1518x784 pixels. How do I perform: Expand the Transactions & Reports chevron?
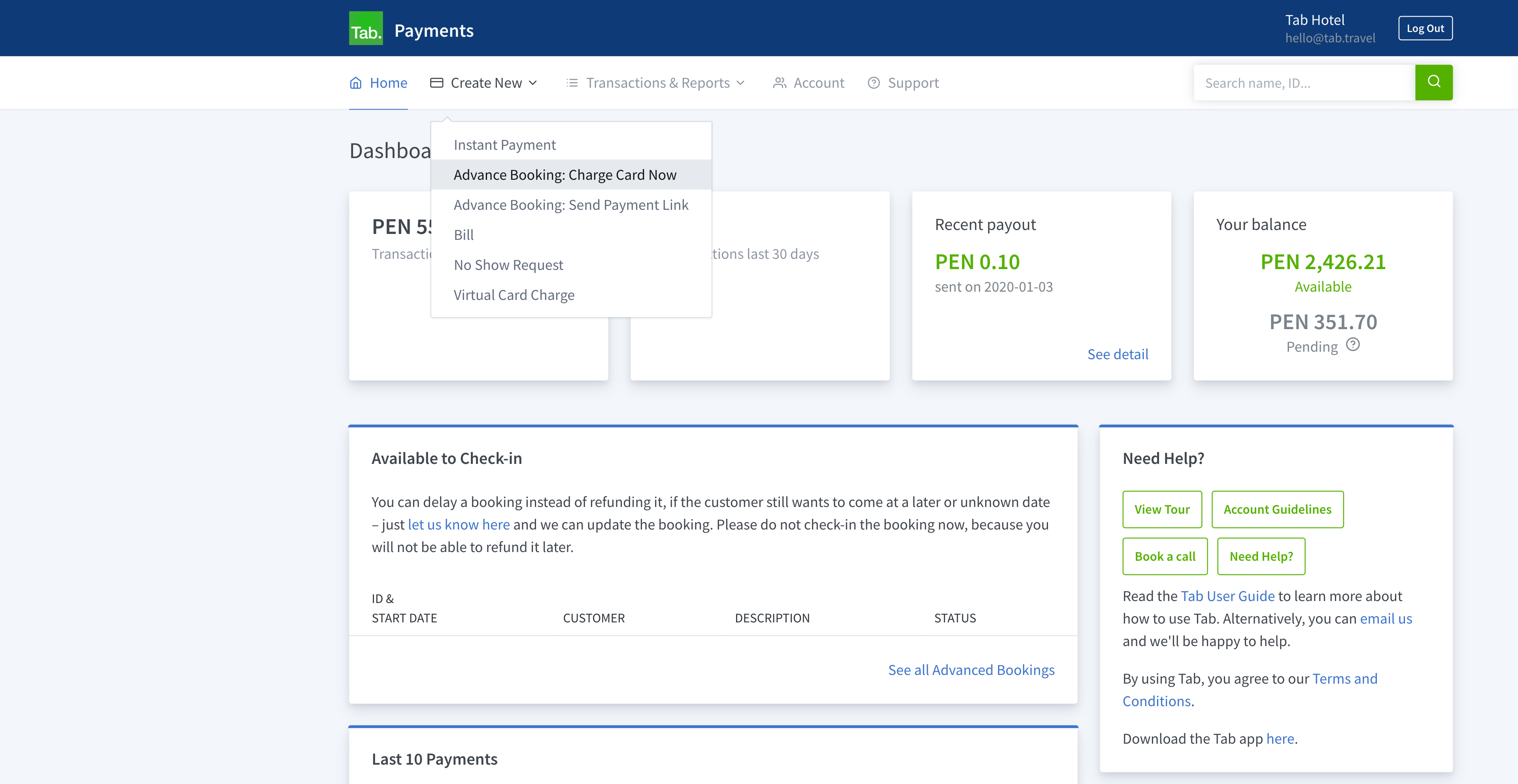tap(741, 83)
